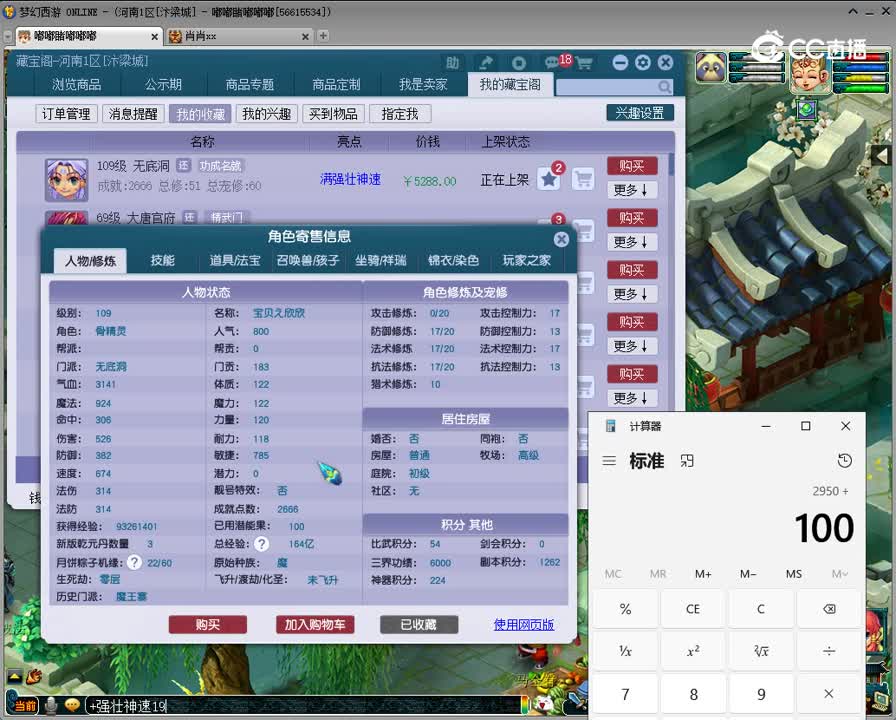The height and width of the screenshot is (720, 896).
Task: Switch to 锦衣/染色 tab
Action: [453, 261]
